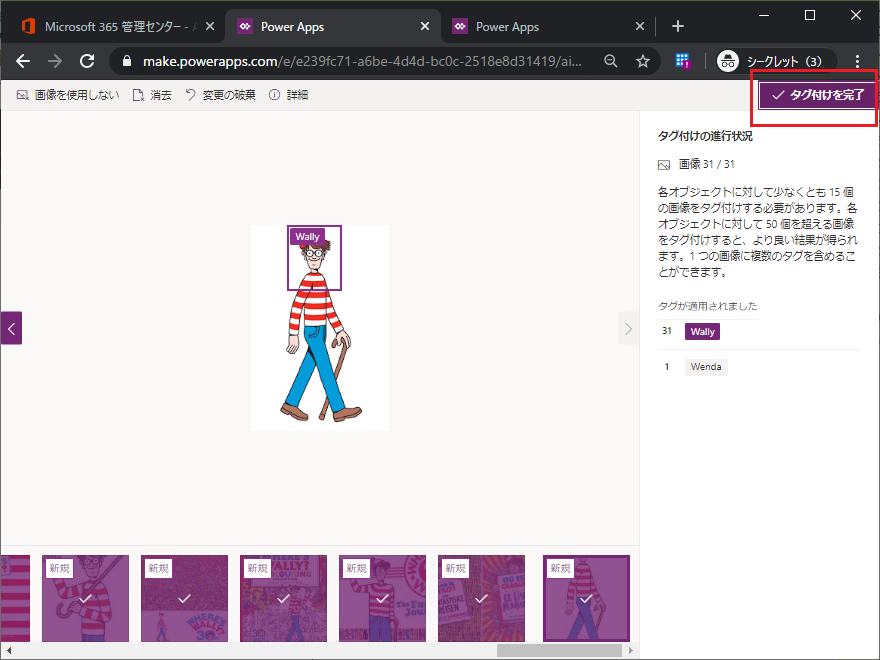Image resolution: width=880 pixels, height=660 pixels.
Task: Click 消去 to clear tags
Action: [152, 95]
